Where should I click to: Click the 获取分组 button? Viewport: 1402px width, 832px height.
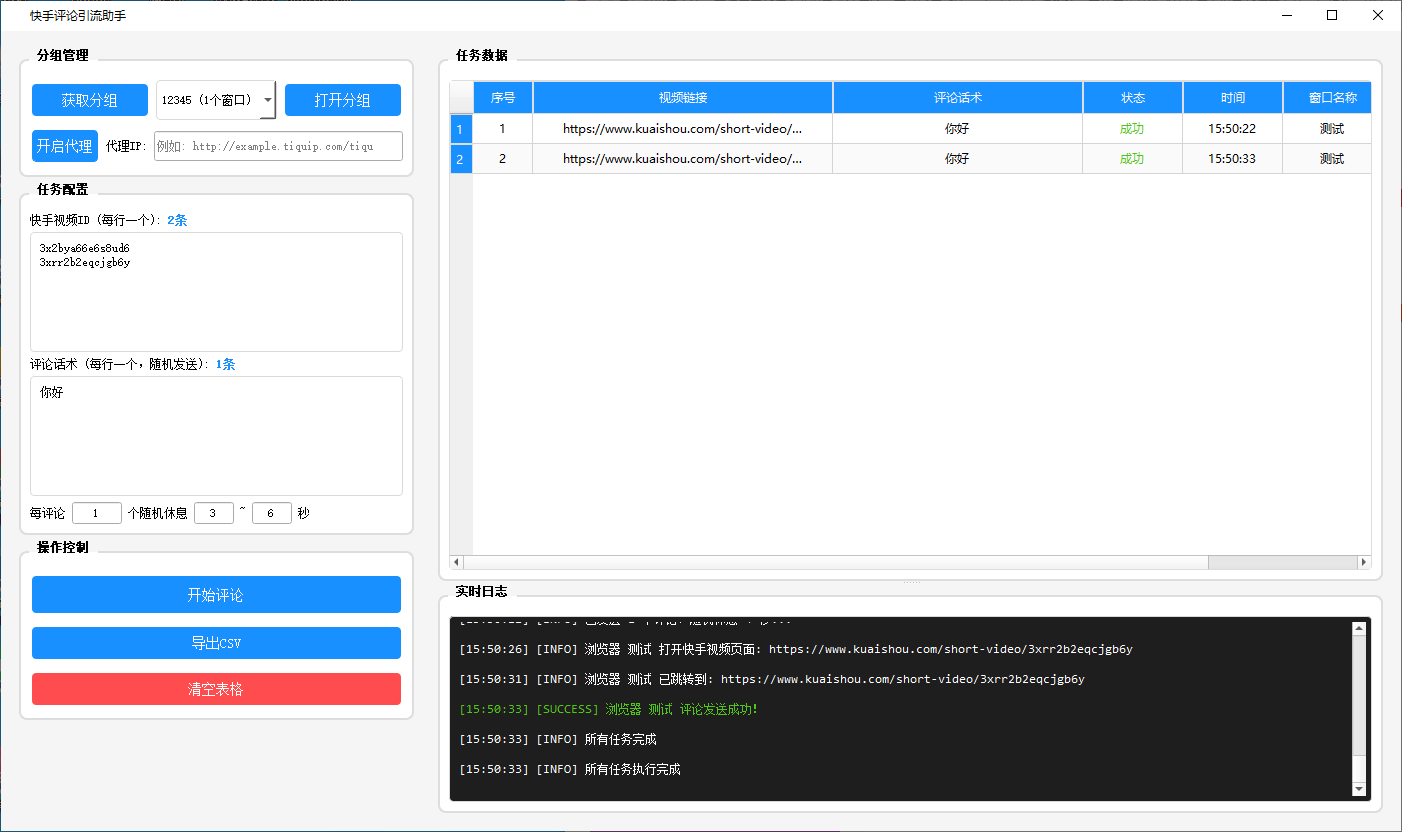click(90, 100)
